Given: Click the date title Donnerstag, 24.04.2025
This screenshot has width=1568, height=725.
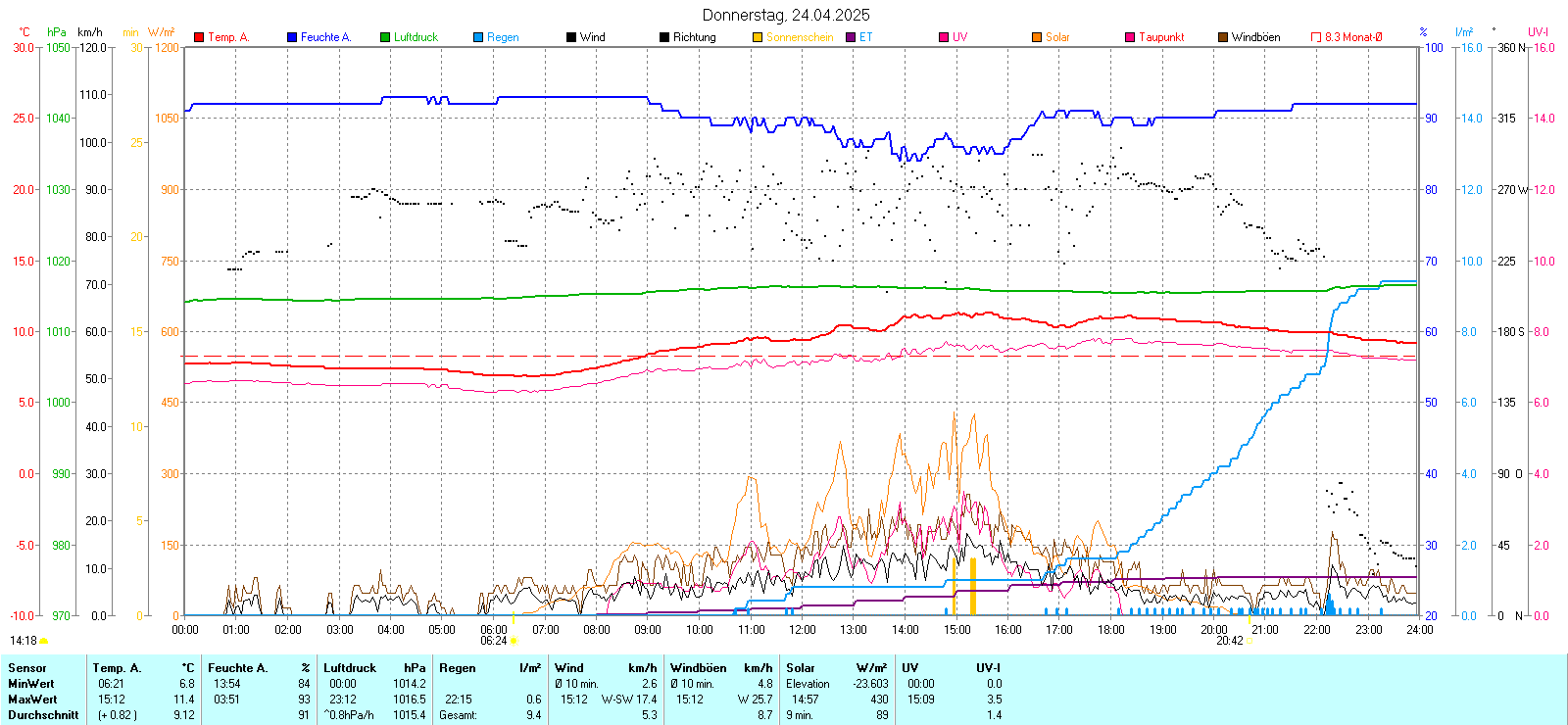Looking at the screenshot, I should pyautogui.click(x=785, y=15).
